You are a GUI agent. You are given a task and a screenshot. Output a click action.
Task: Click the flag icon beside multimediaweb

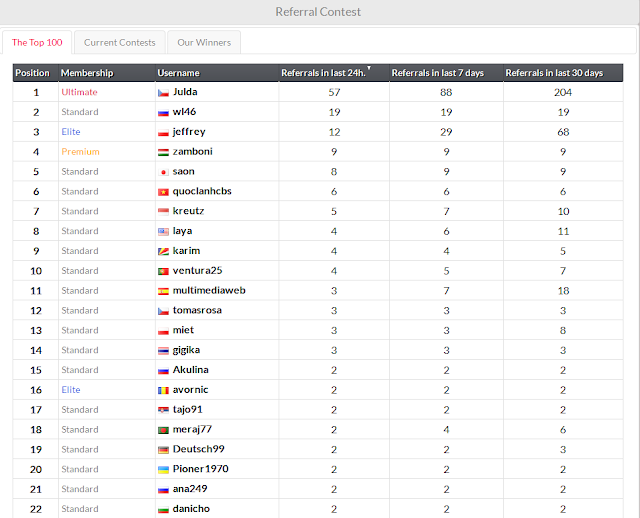[163, 291]
